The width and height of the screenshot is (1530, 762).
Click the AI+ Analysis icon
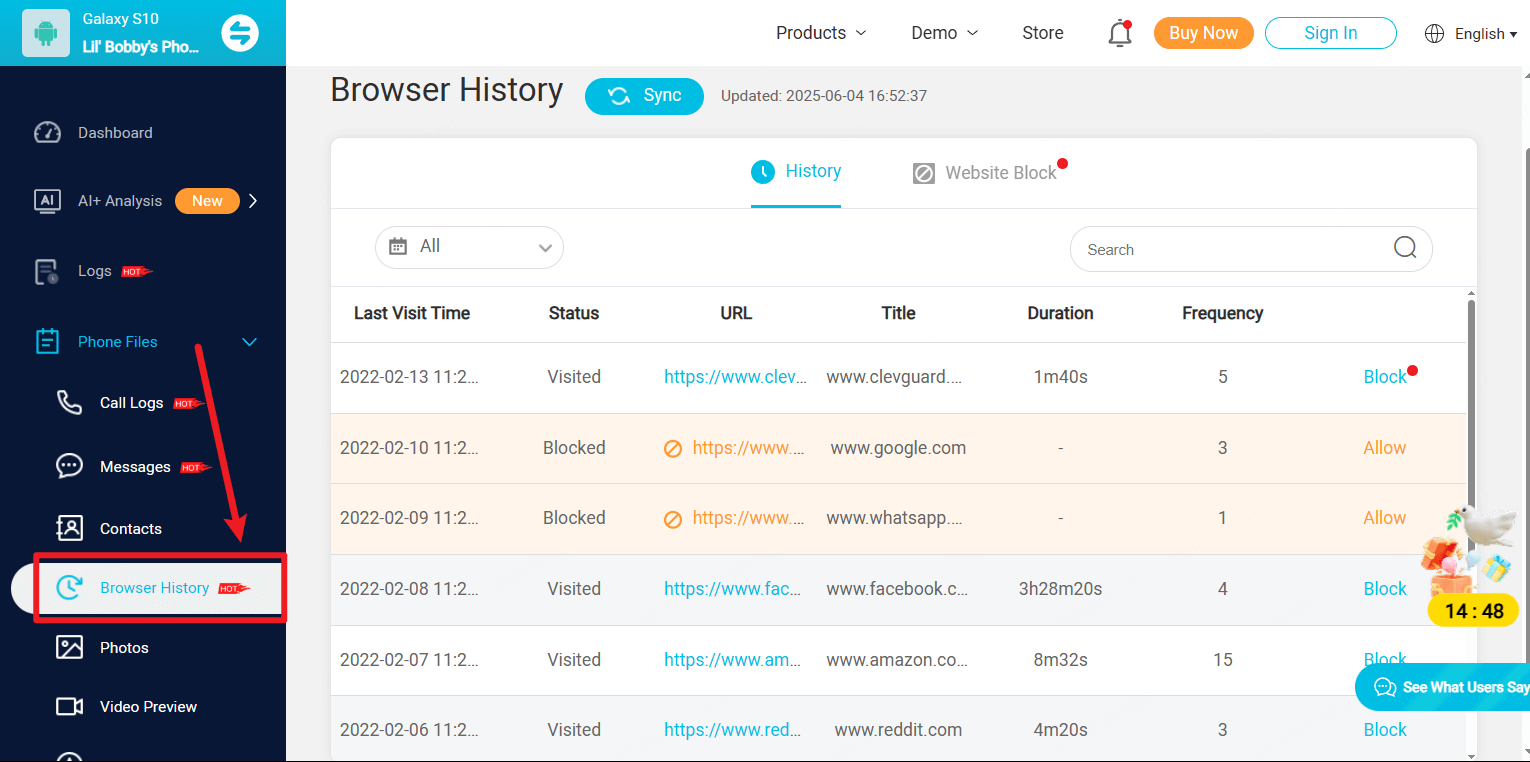(x=48, y=200)
